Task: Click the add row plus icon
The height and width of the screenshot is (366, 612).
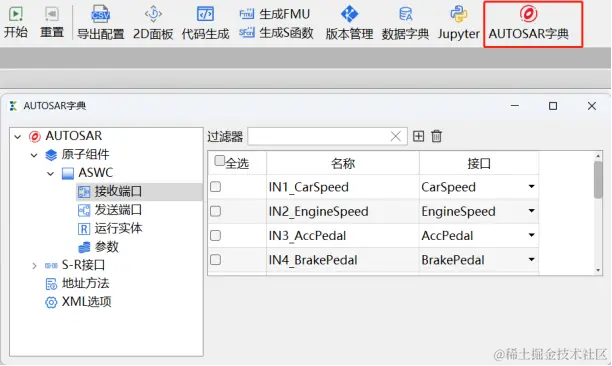Action: coord(418,136)
